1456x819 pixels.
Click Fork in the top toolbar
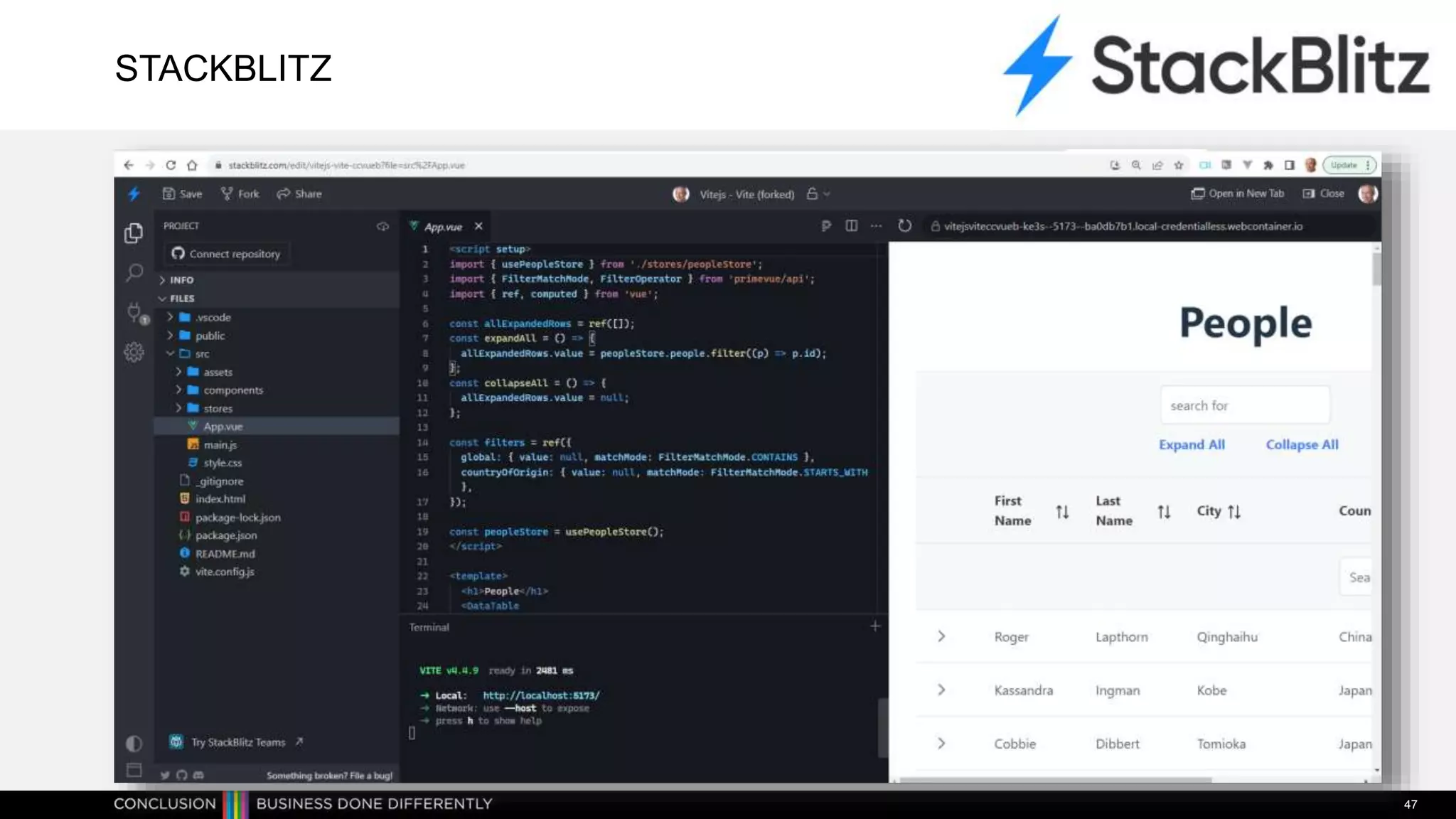[x=240, y=193]
